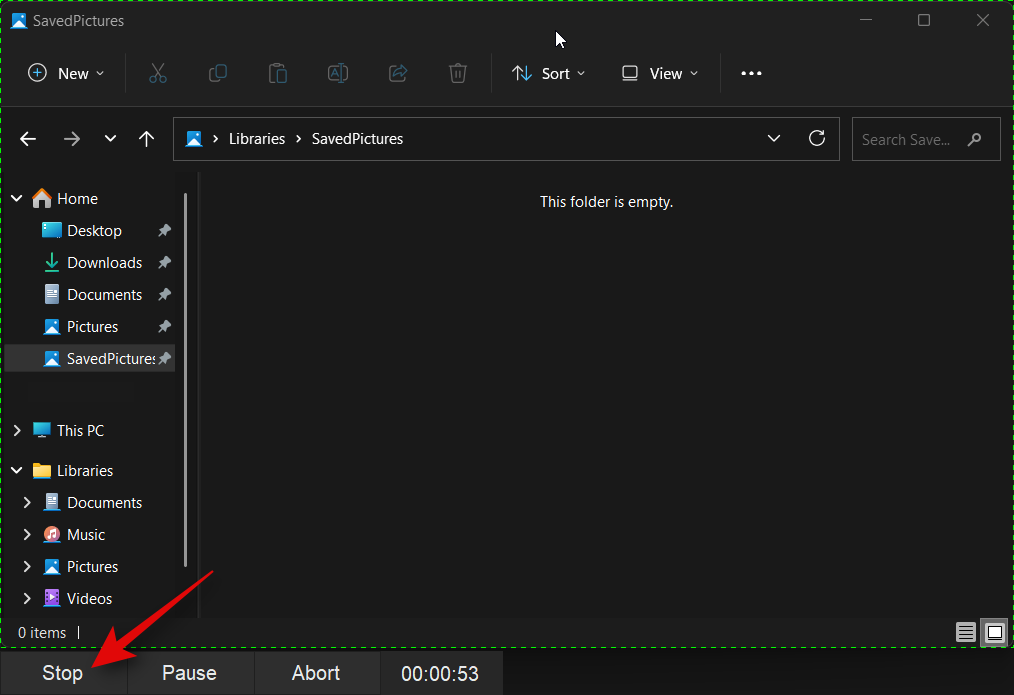Click the Search SavedPictures input box
Image resolution: width=1014 pixels, height=695 pixels.
pos(910,139)
